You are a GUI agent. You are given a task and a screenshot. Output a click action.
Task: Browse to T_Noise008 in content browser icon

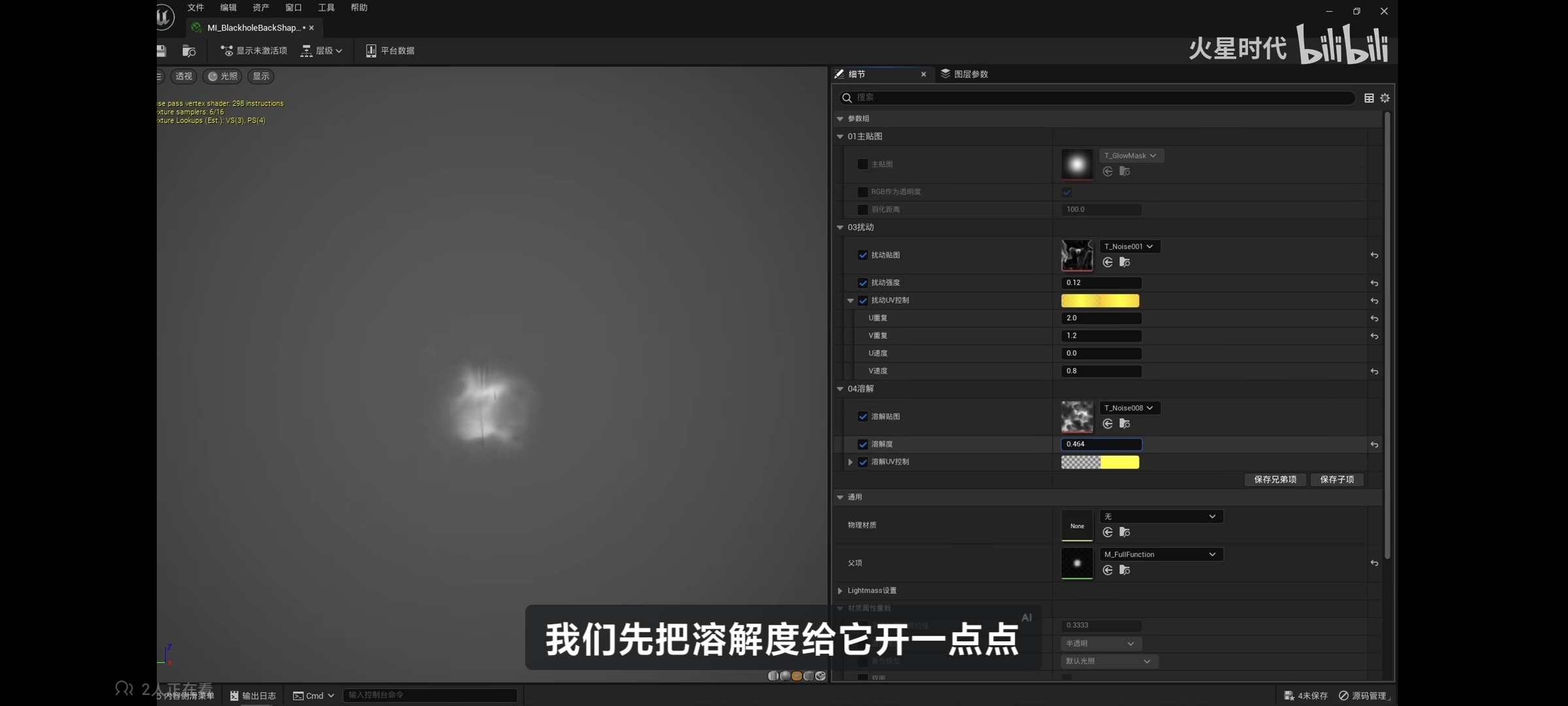point(1124,424)
